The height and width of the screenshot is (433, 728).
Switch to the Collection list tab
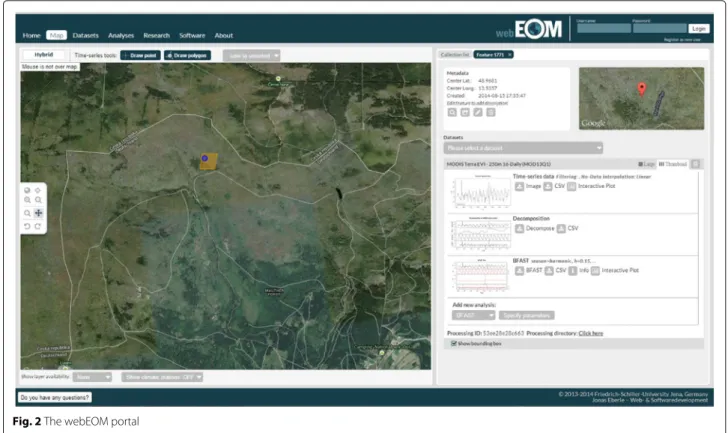tap(455, 55)
